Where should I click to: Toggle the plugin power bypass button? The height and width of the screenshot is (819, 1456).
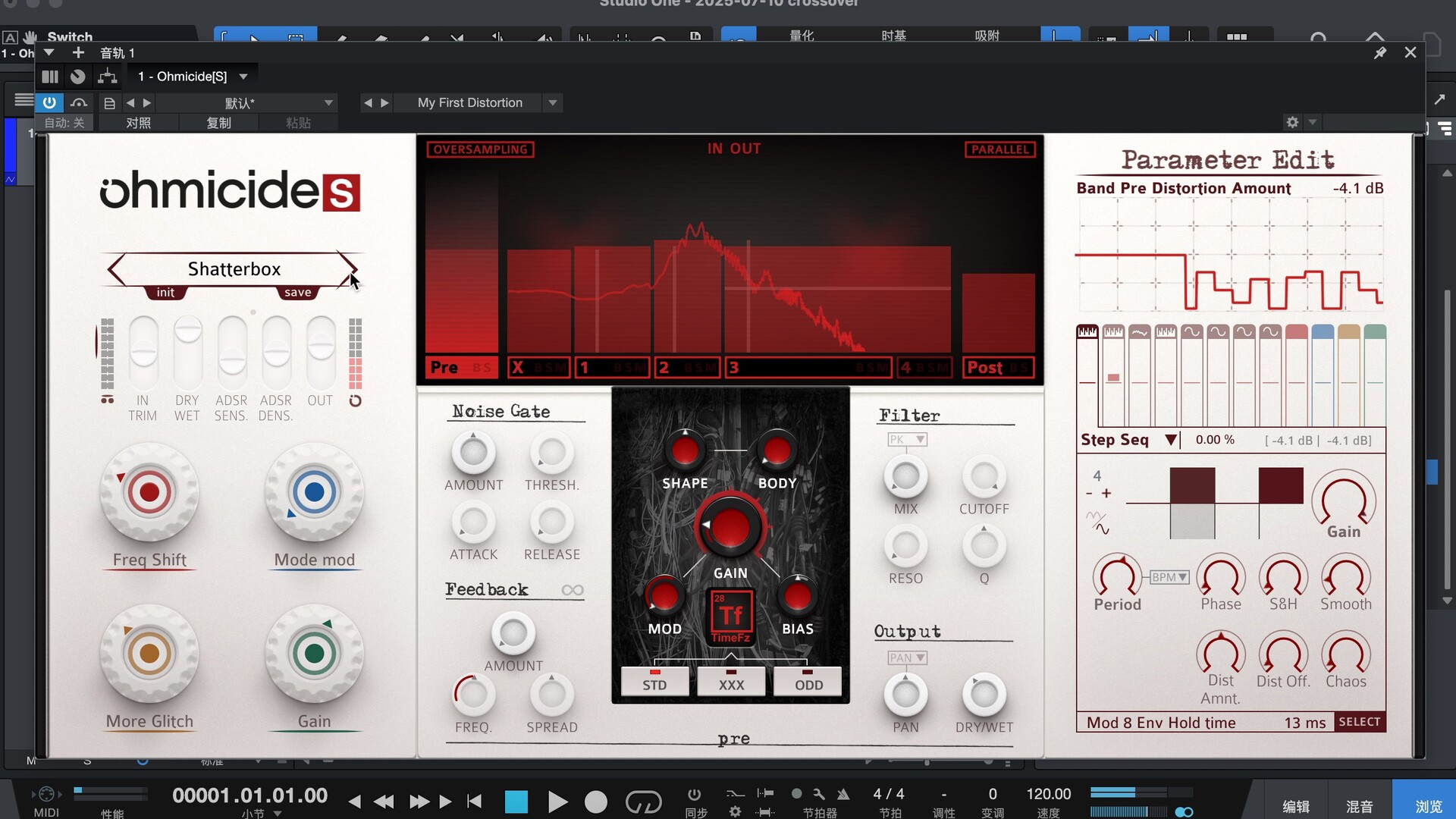coord(49,102)
